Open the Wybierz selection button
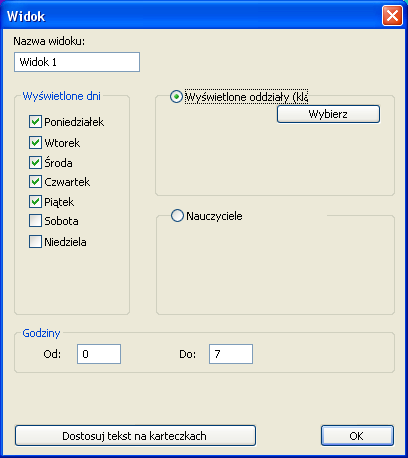This screenshot has width=408, height=458. click(x=328, y=114)
